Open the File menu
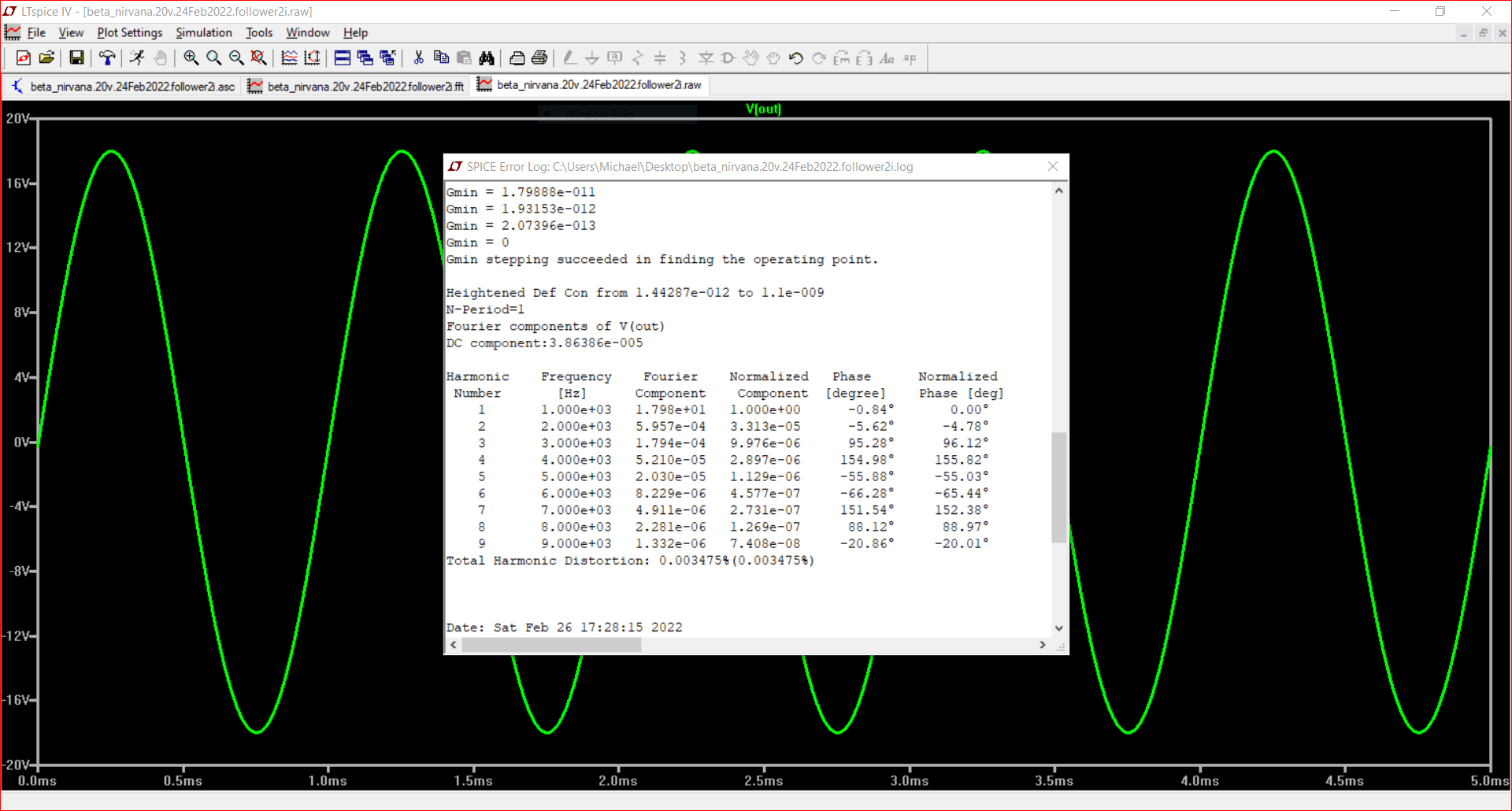This screenshot has height=811, width=1512. [36, 32]
